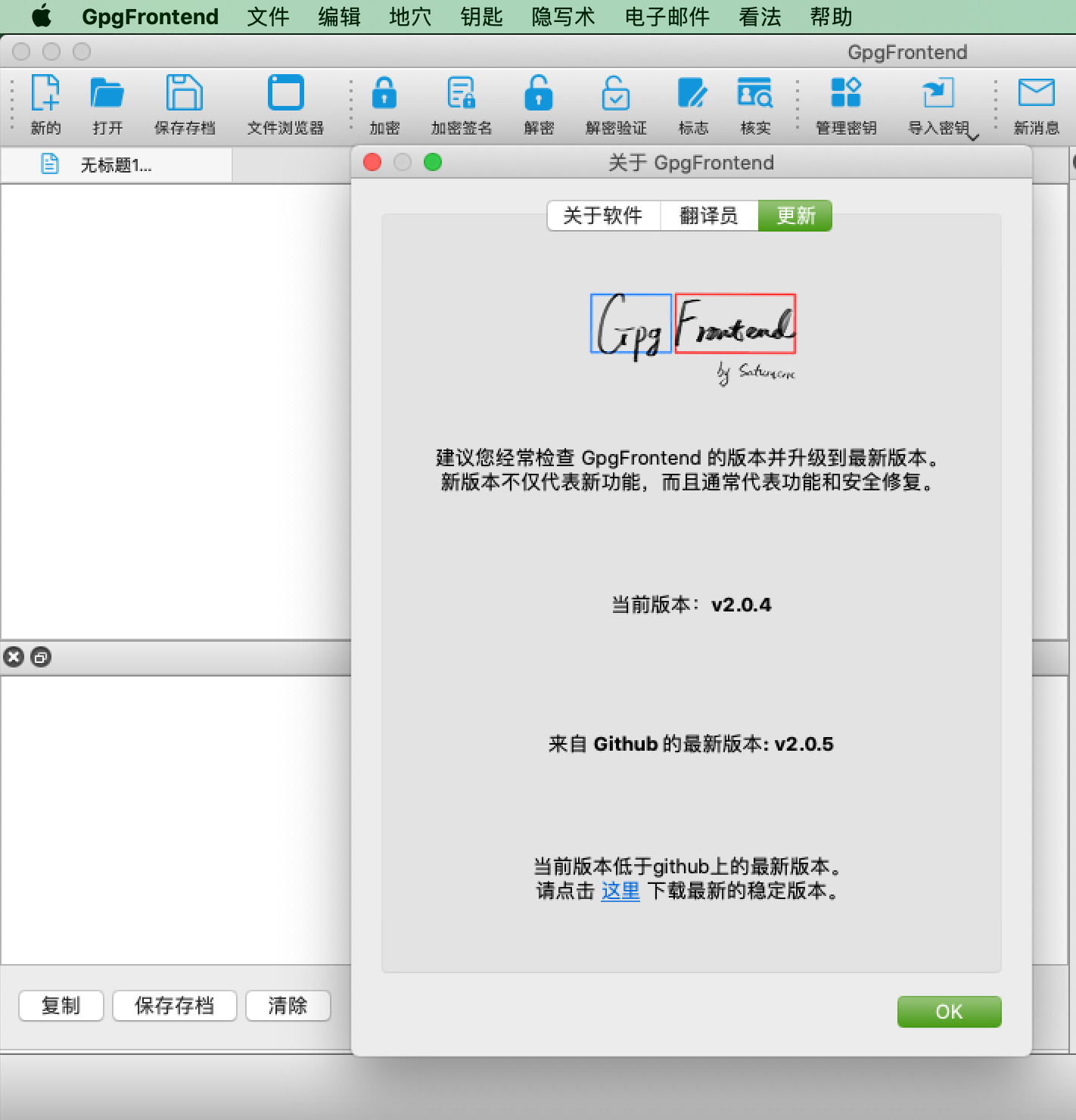
Task: Sign text using the 标志 icon
Action: (x=693, y=104)
